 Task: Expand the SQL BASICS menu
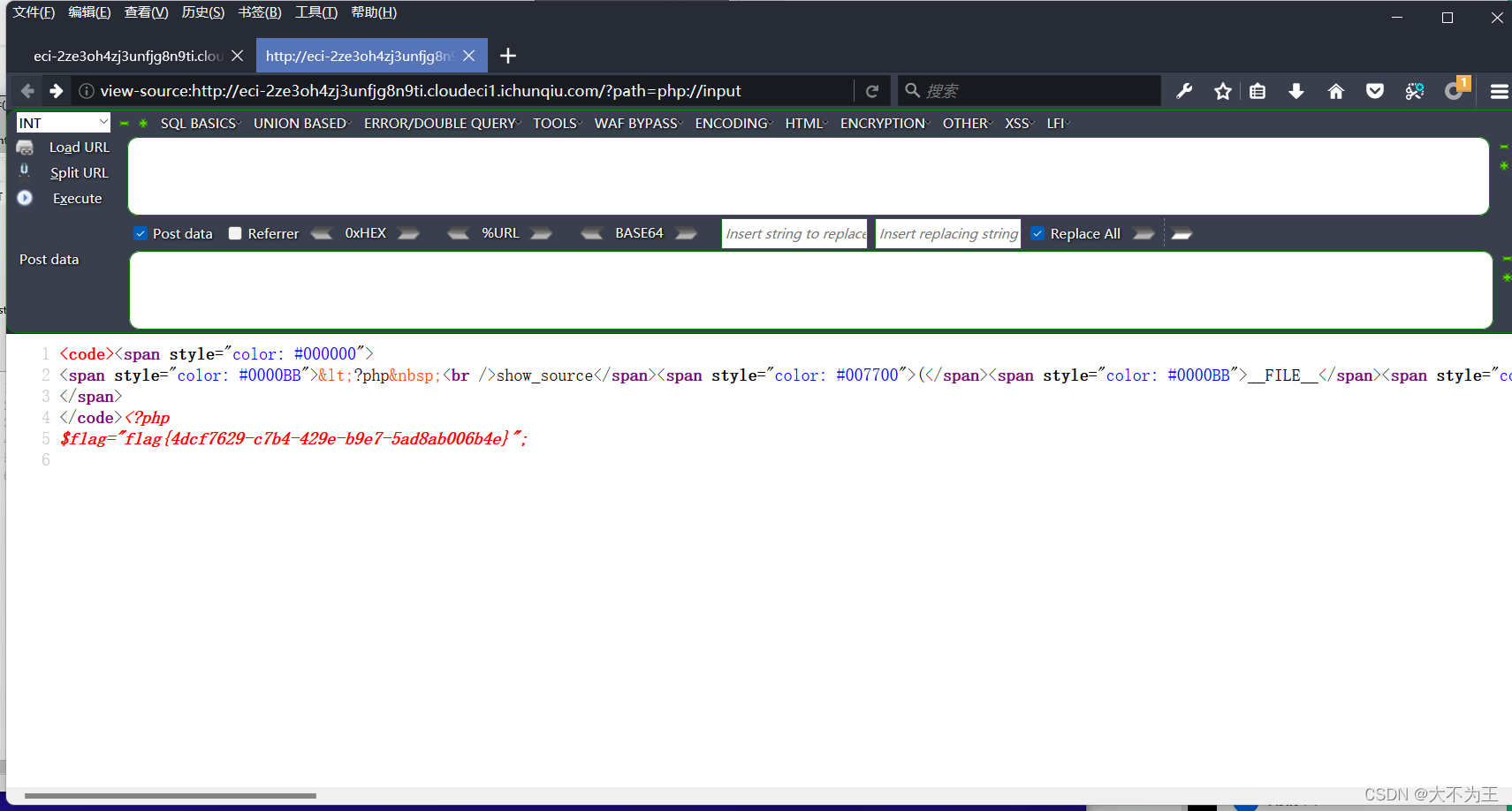point(201,124)
